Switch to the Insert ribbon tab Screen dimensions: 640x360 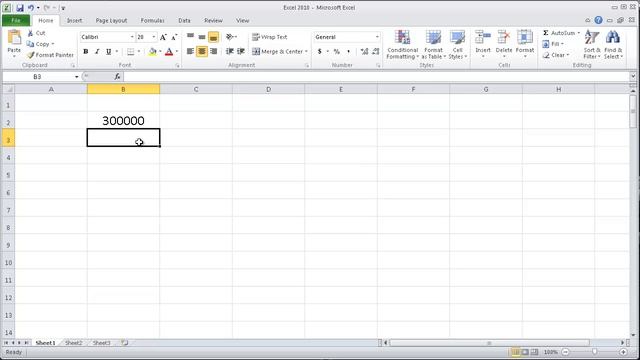point(74,20)
